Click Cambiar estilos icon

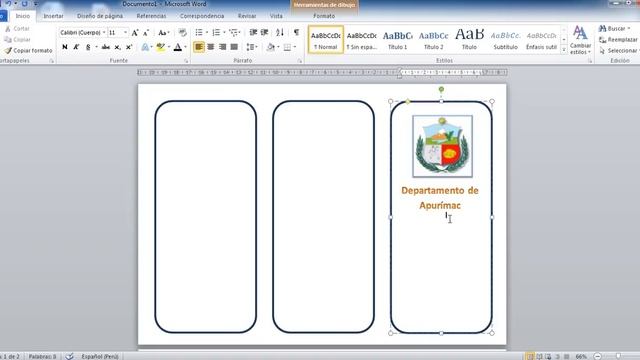(x=580, y=40)
